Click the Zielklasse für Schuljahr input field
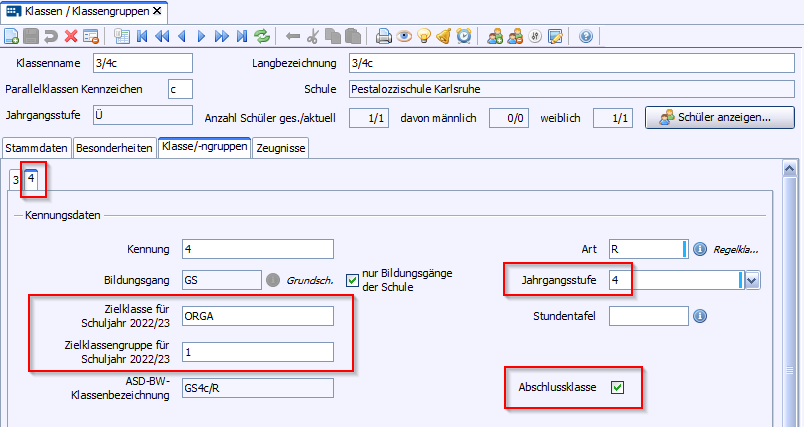The width and height of the screenshot is (804, 427). [x=257, y=316]
